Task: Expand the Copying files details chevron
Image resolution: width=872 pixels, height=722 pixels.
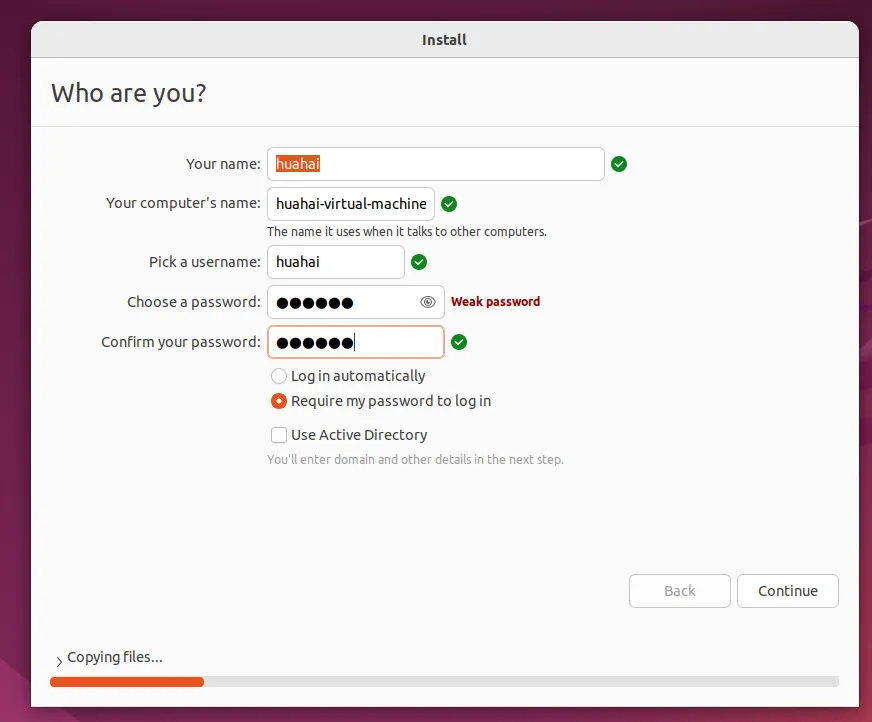Action: 59,661
